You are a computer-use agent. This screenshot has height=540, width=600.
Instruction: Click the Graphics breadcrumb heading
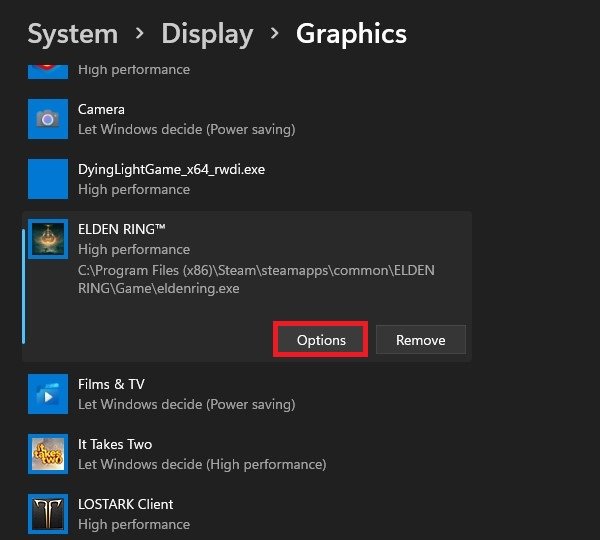point(351,34)
